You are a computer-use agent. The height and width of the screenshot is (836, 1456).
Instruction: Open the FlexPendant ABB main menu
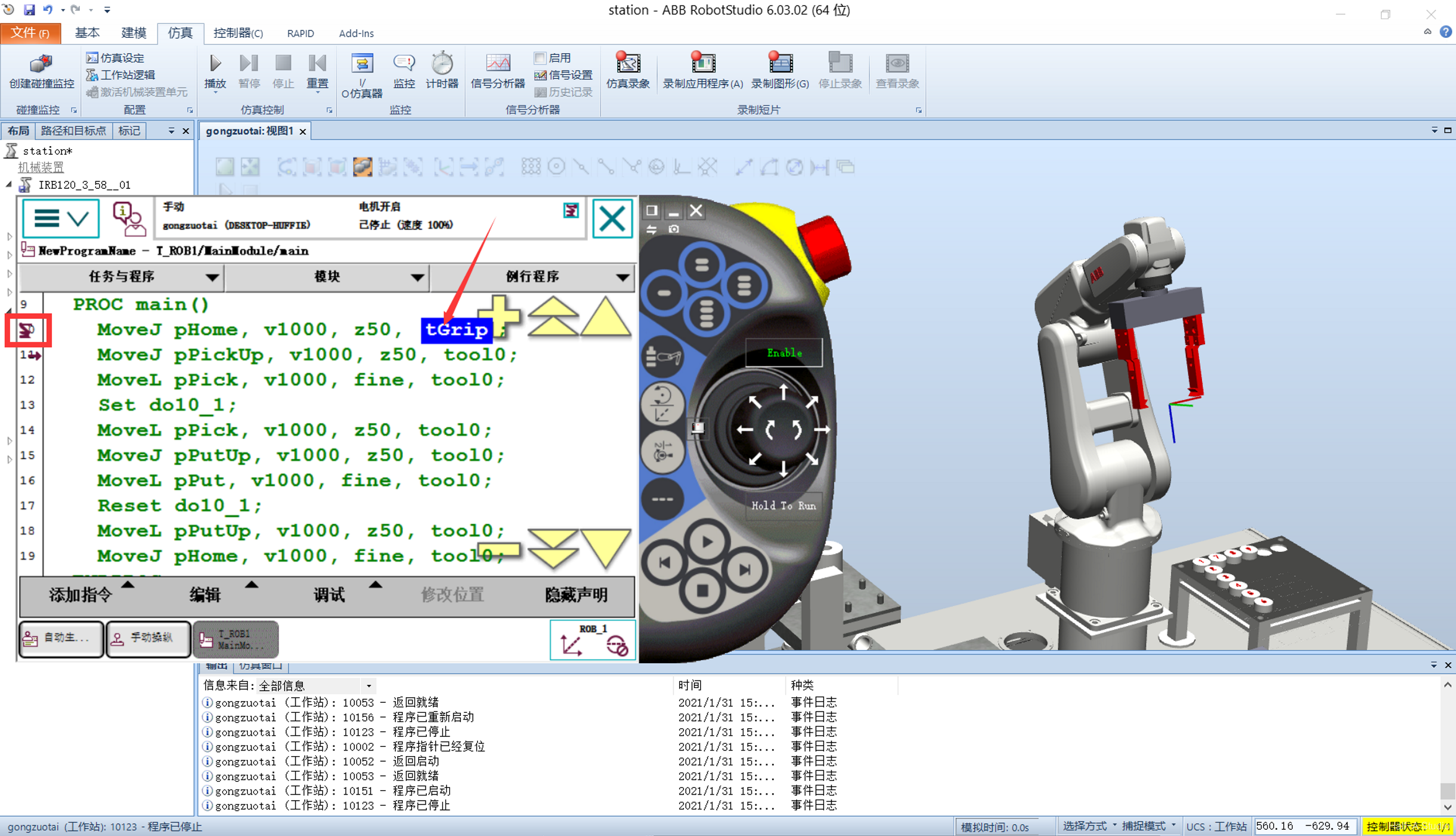61,219
